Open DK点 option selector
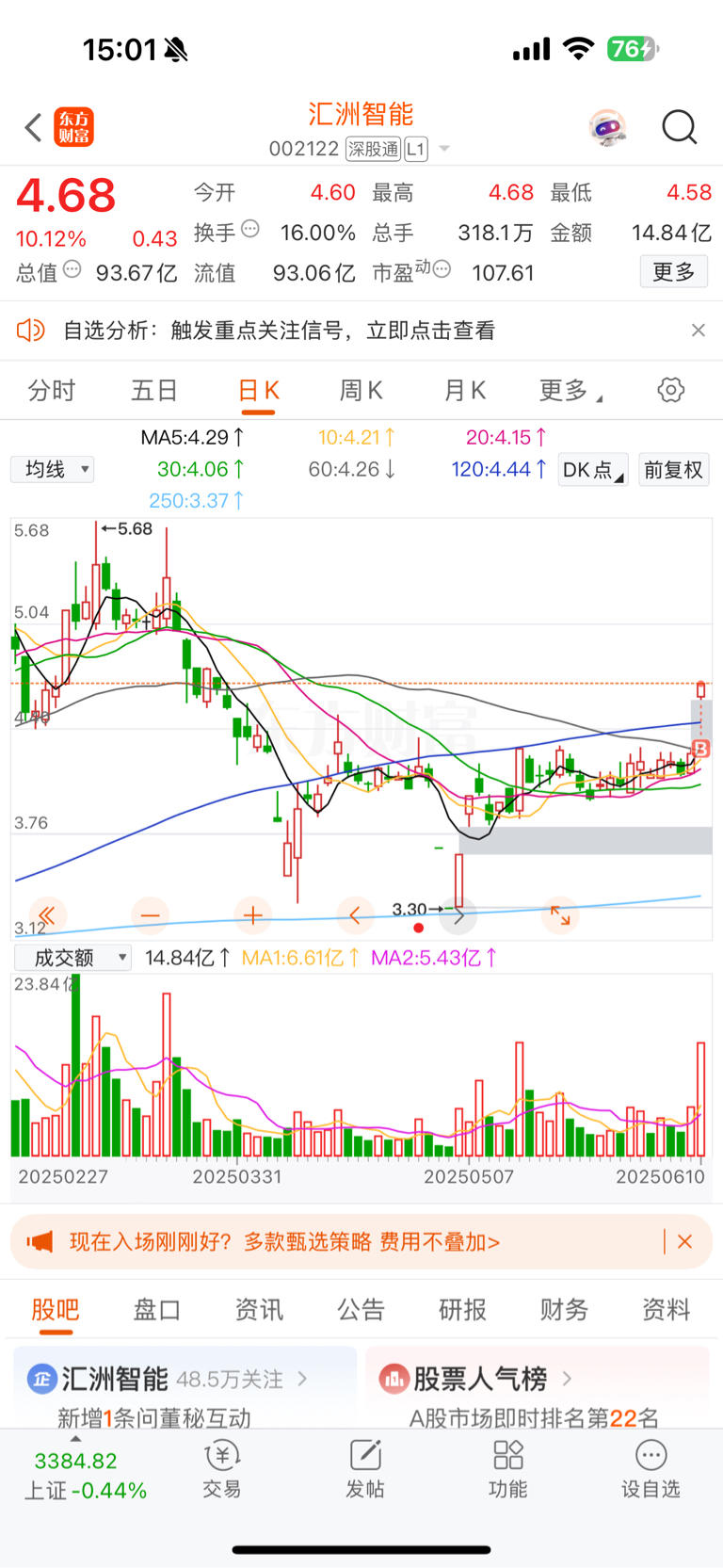This screenshot has height=1568, width=723. point(592,469)
